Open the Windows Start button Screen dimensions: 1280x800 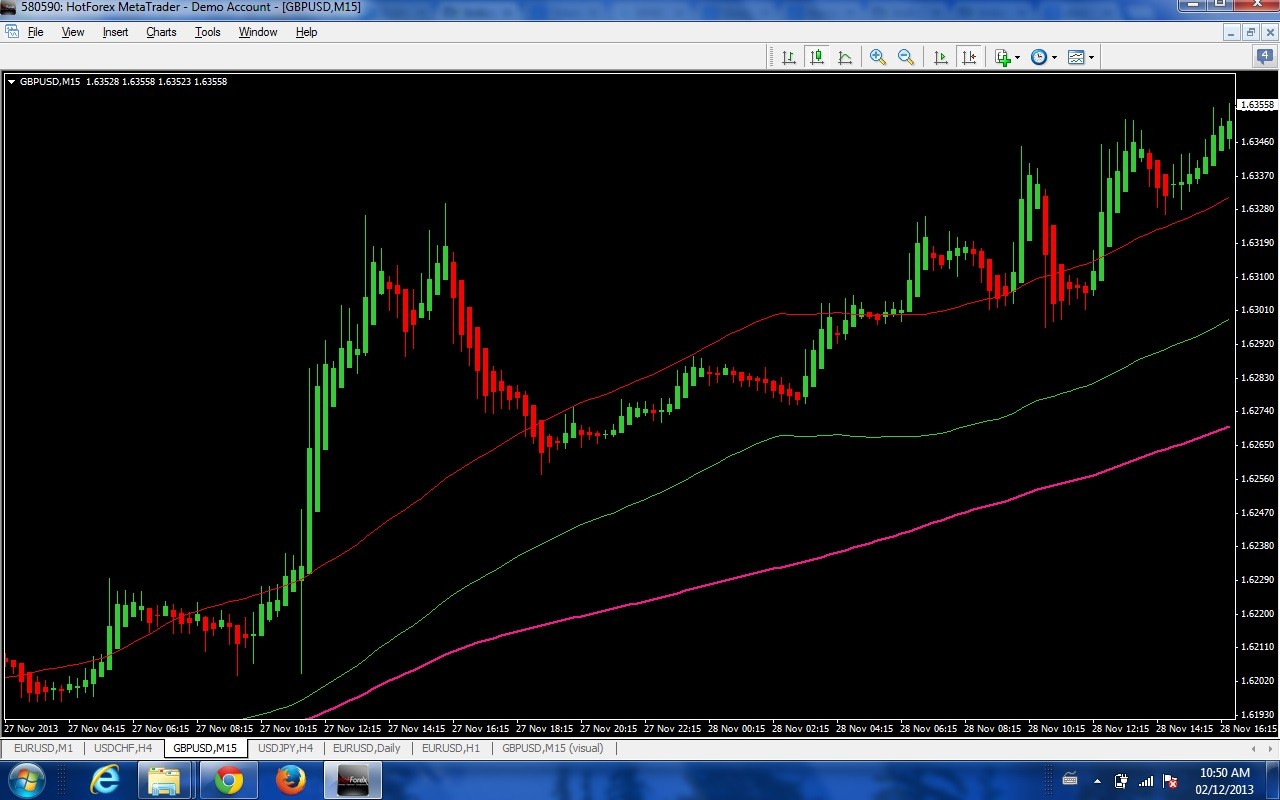tap(25, 780)
